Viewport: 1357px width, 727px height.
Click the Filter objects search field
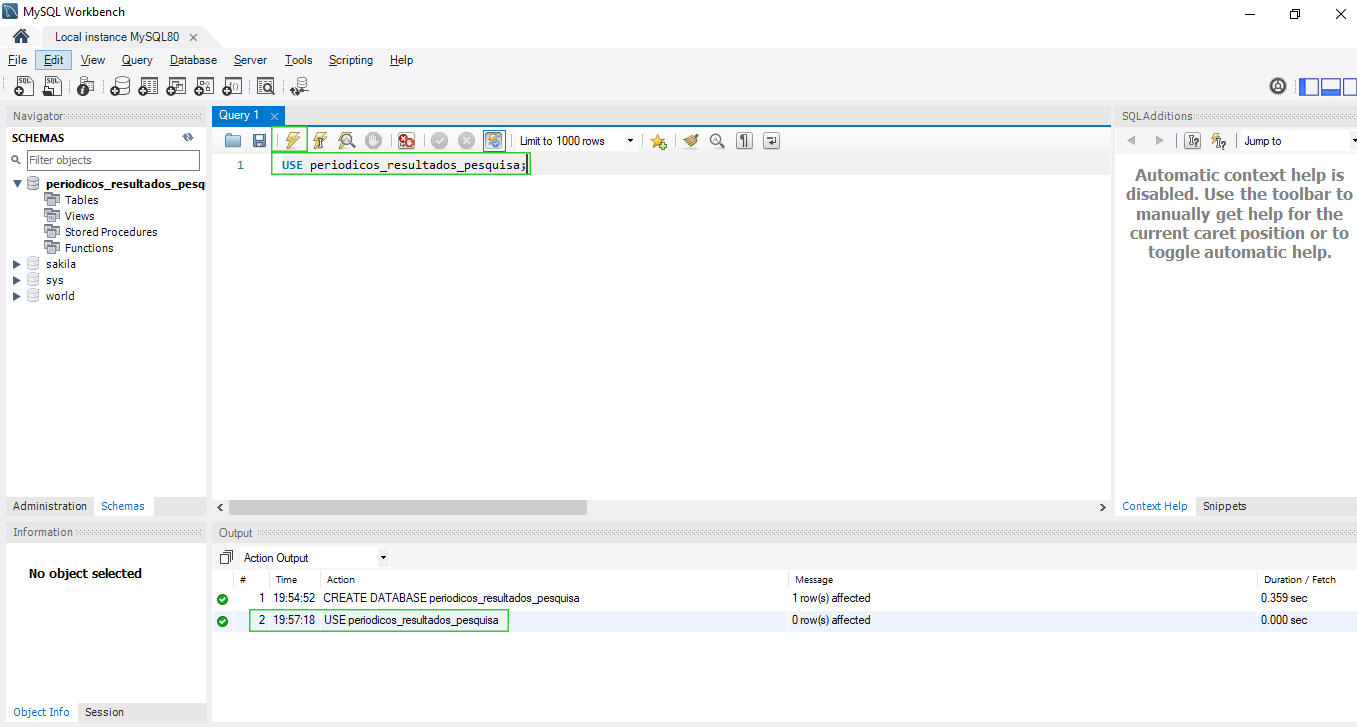point(113,160)
